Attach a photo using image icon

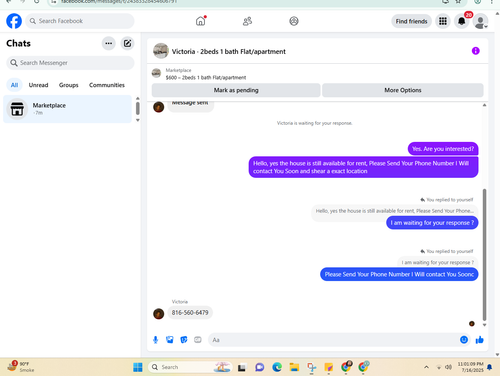[170, 340]
